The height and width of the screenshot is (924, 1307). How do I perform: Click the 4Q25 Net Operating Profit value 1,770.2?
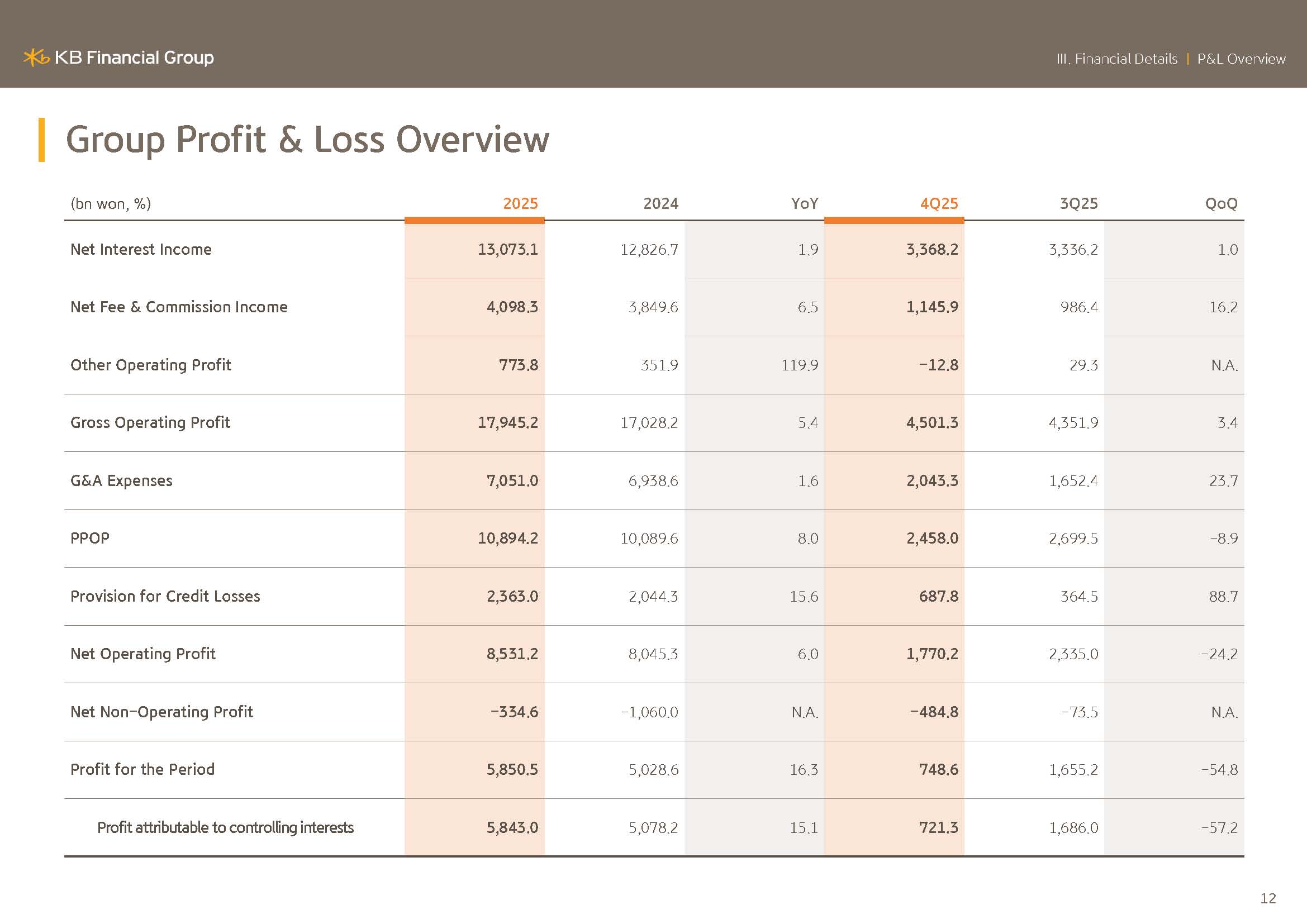[932, 654]
